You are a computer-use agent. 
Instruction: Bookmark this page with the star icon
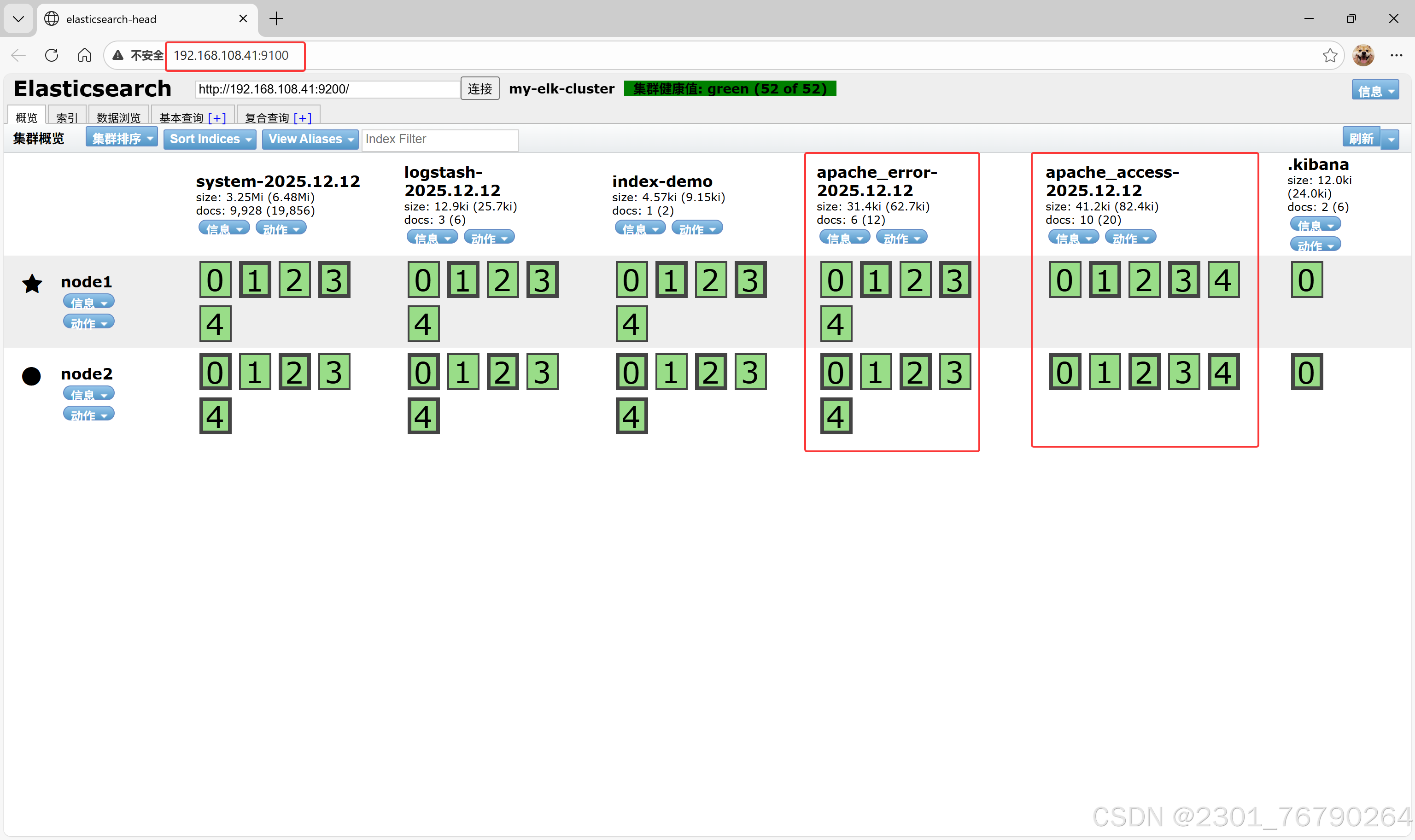click(1329, 55)
